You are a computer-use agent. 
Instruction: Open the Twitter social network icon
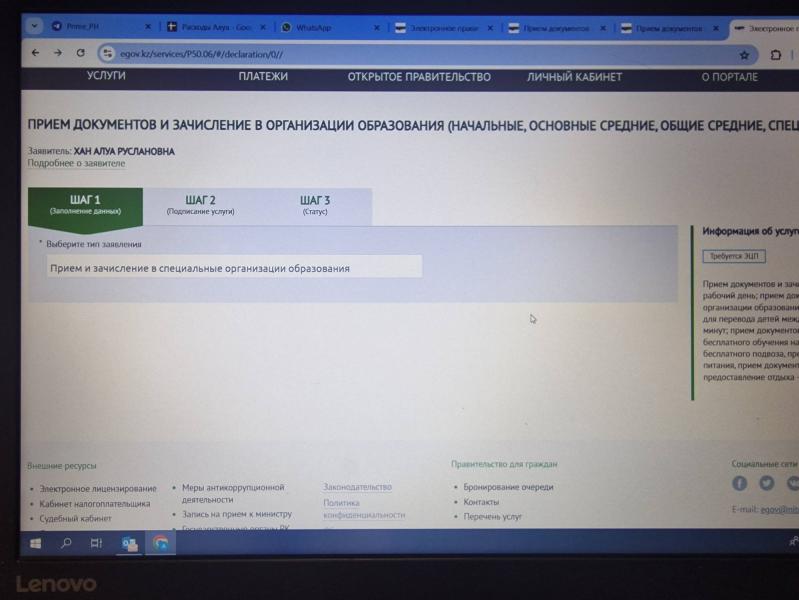coord(766,483)
